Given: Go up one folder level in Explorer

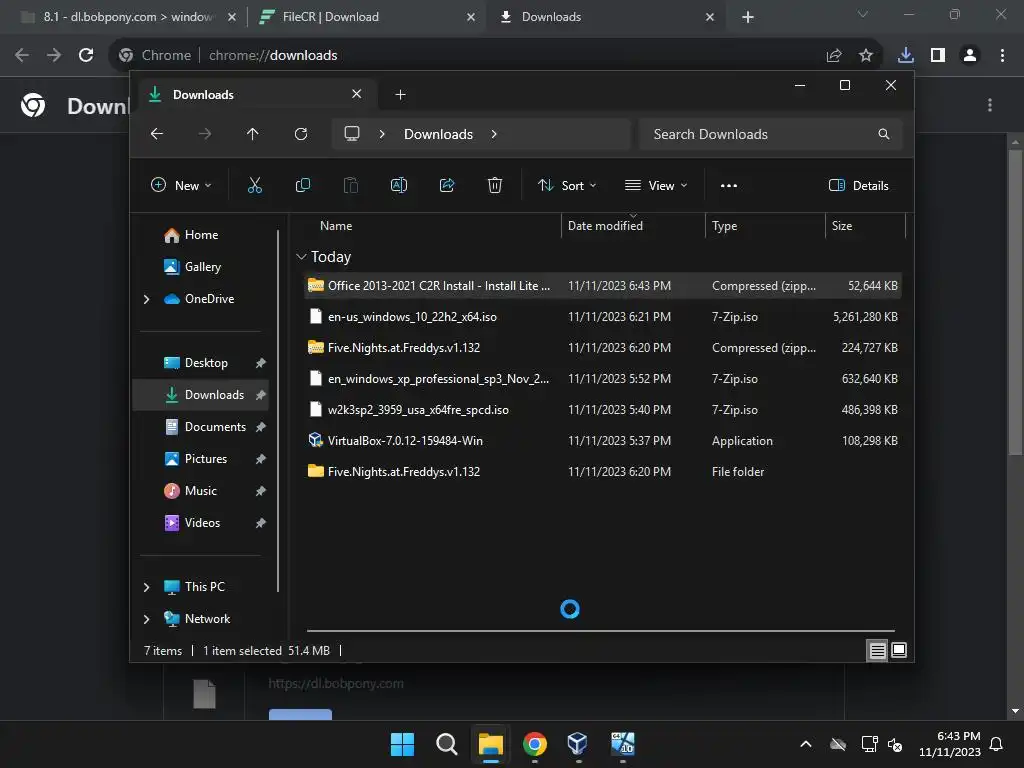Looking at the screenshot, I should (253, 134).
